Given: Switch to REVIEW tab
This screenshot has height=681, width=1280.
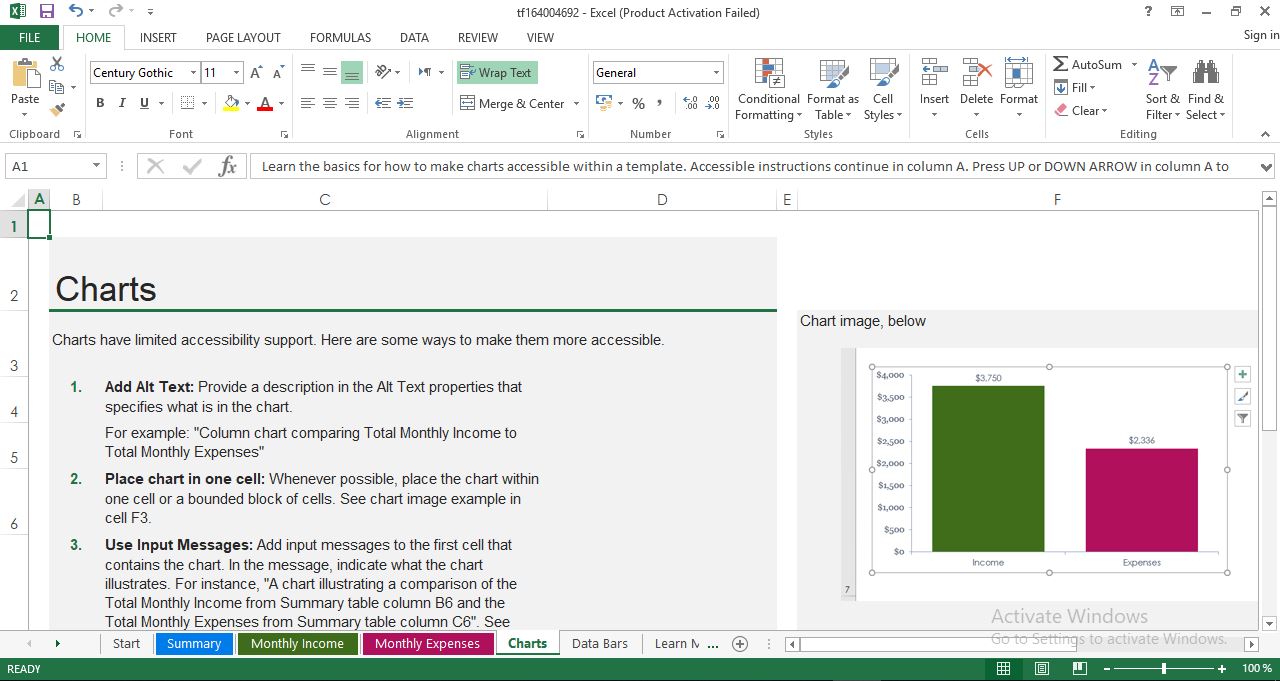Looking at the screenshot, I should 478,38.
